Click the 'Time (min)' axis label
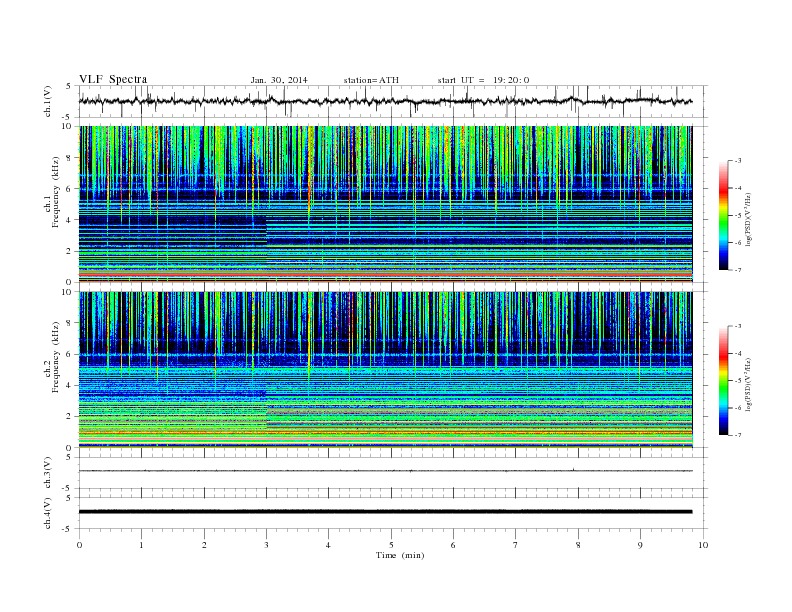Screen dimensions: 792x612 click(400, 555)
